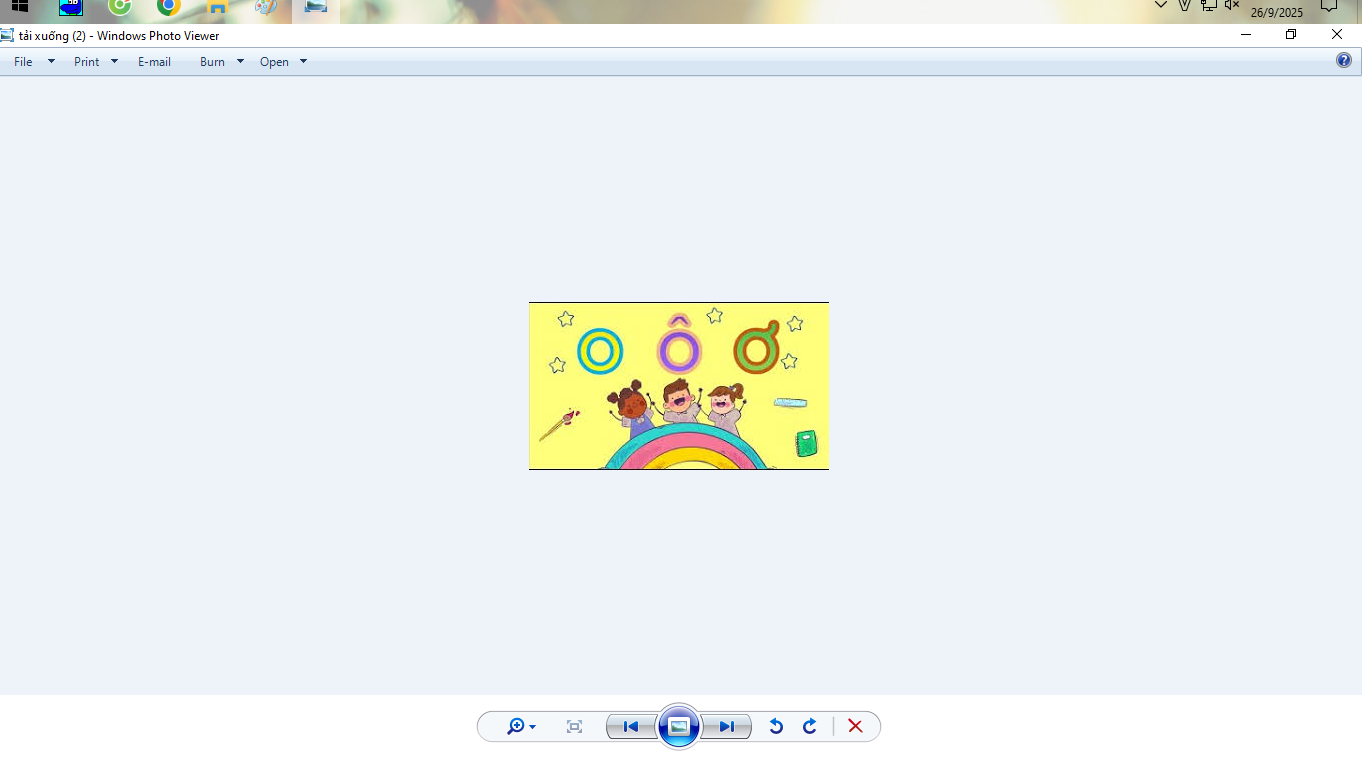This screenshot has width=1366, height=768.
Task: Open Google Chrome from the taskbar
Action: point(168,7)
